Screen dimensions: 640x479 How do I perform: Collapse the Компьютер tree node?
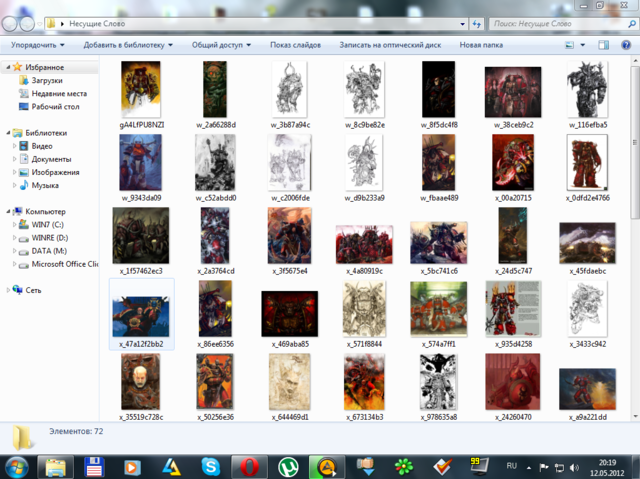tap(8, 211)
